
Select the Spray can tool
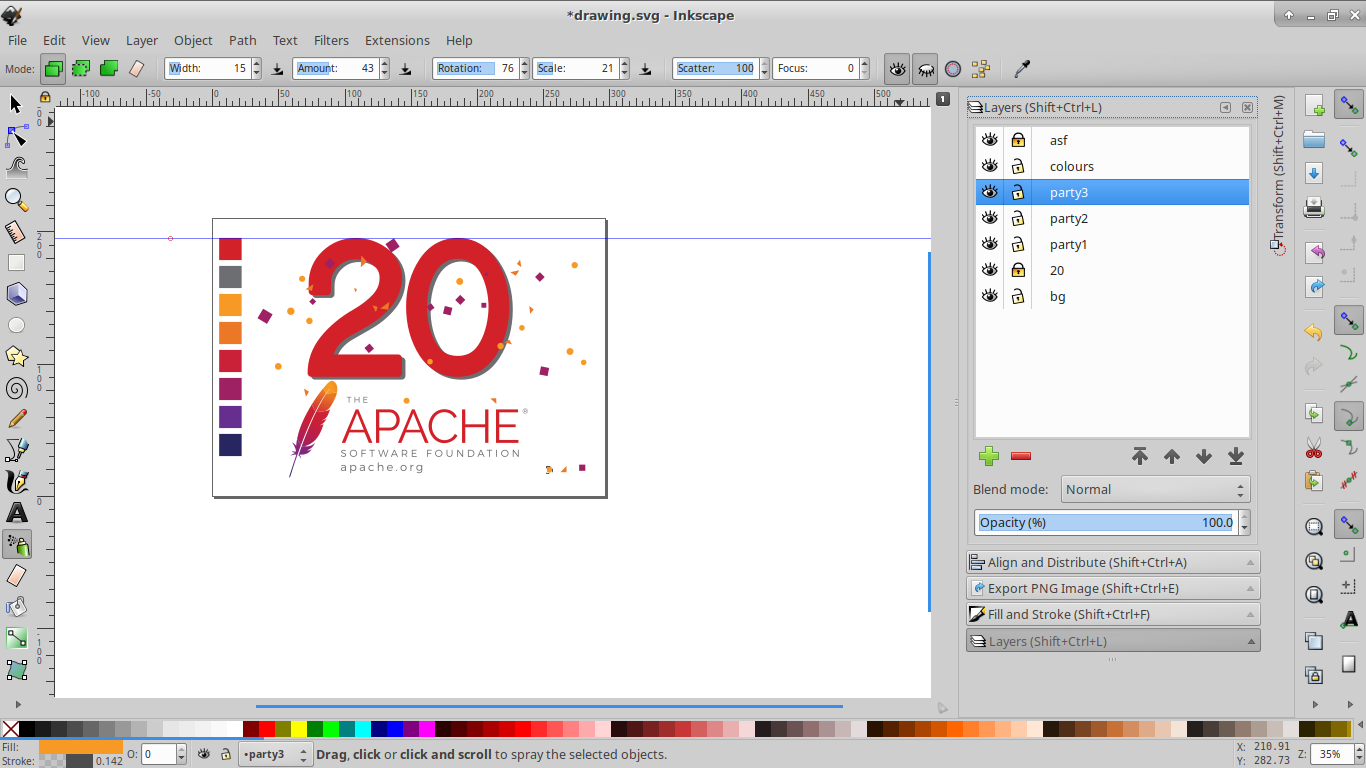(x=16, y=544)
